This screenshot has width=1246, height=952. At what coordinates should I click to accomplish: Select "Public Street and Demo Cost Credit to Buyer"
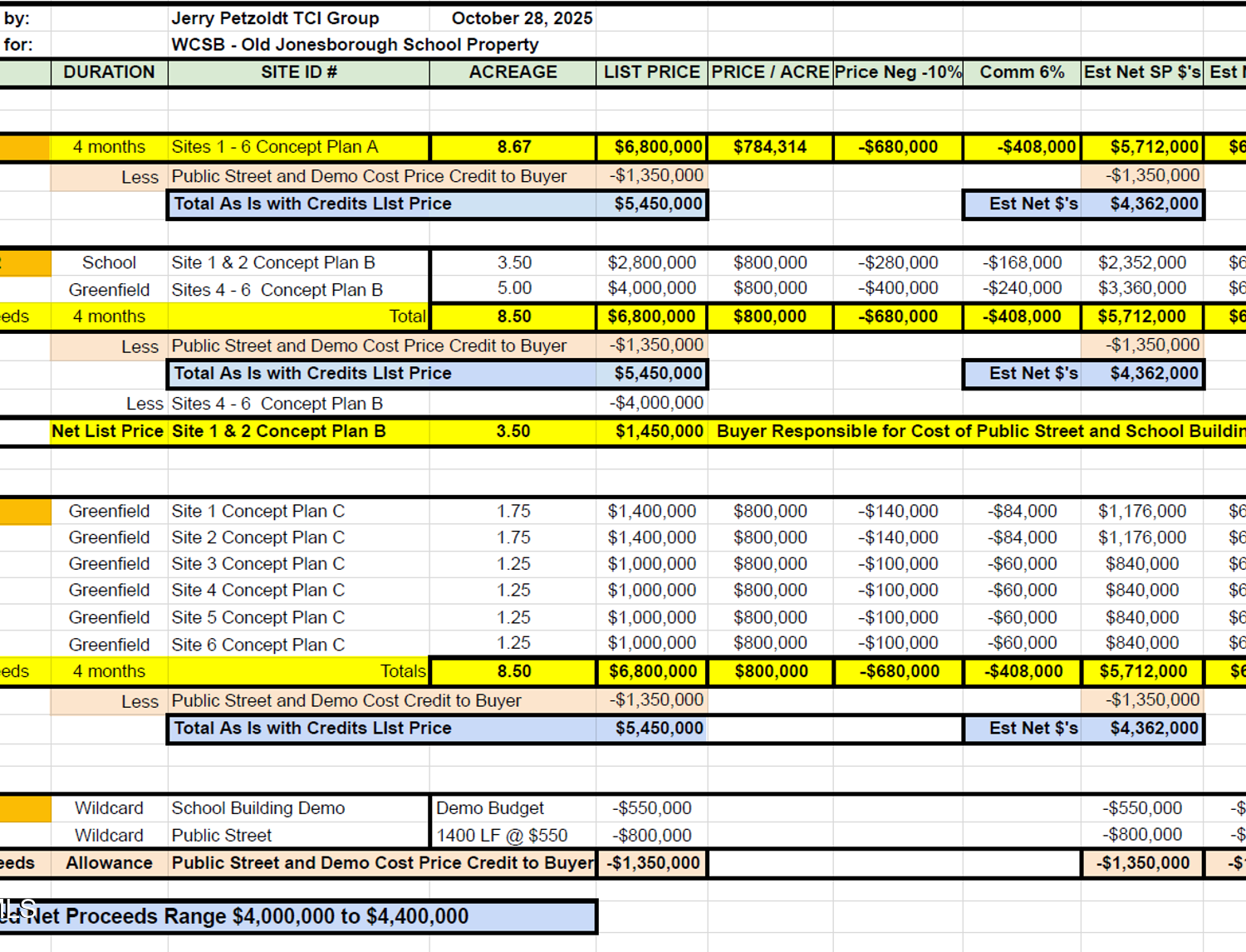tap(346, 700)
